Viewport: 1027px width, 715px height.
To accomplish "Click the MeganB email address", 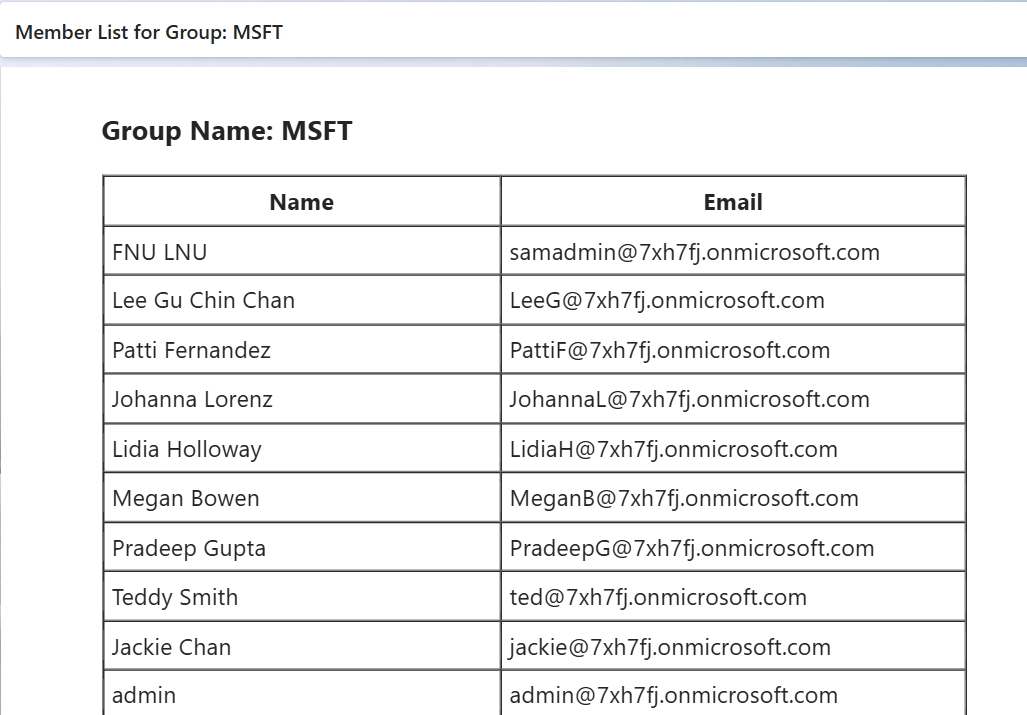I will click(684, 499).
